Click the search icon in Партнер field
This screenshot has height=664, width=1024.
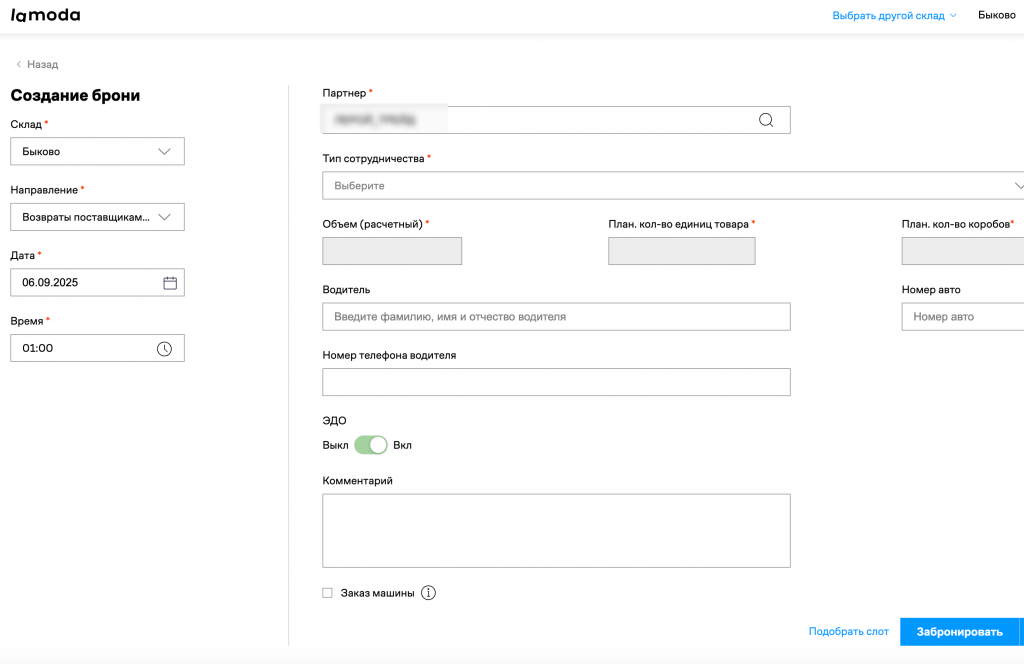coord(766,120)
